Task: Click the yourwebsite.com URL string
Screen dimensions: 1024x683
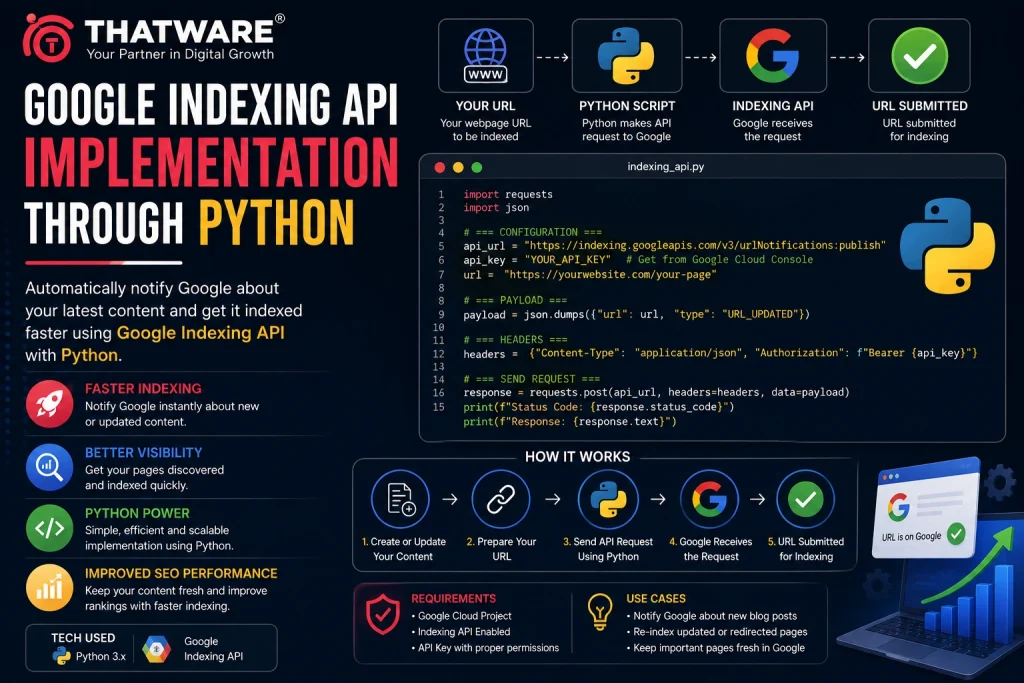Action: click(610, 274)
